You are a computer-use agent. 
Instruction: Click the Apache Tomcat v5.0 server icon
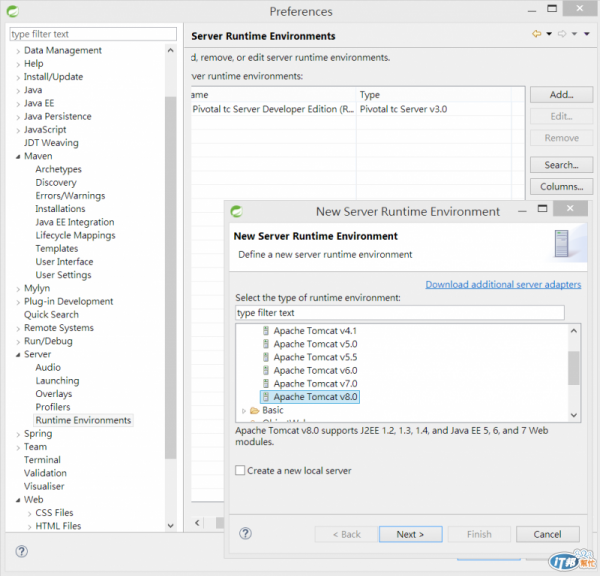tap(266, 344)
